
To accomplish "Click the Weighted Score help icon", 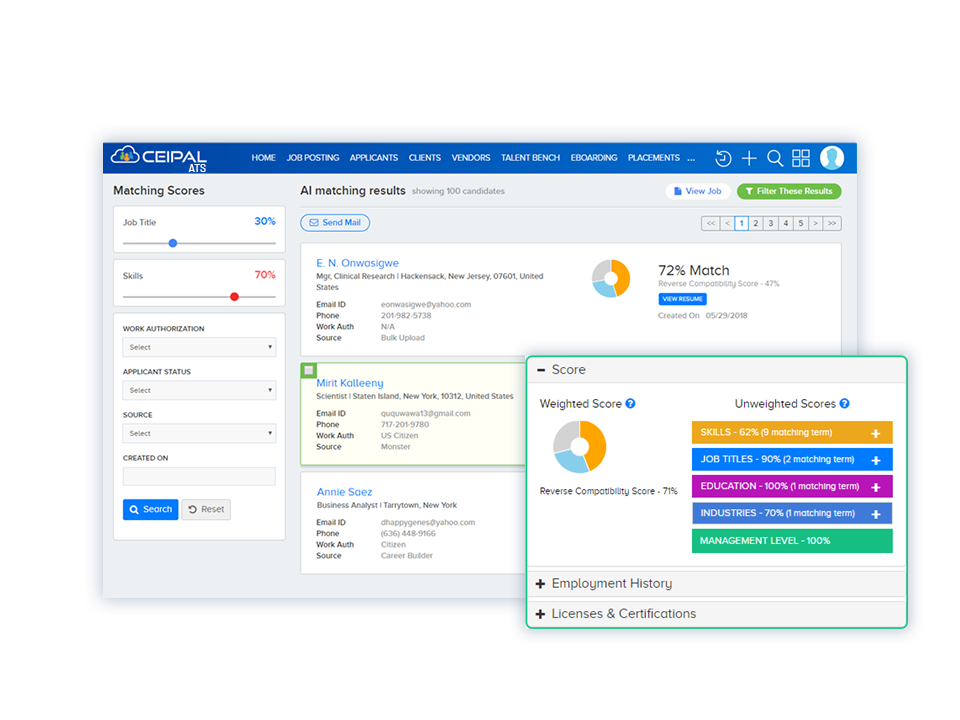I will click(631, 404).
